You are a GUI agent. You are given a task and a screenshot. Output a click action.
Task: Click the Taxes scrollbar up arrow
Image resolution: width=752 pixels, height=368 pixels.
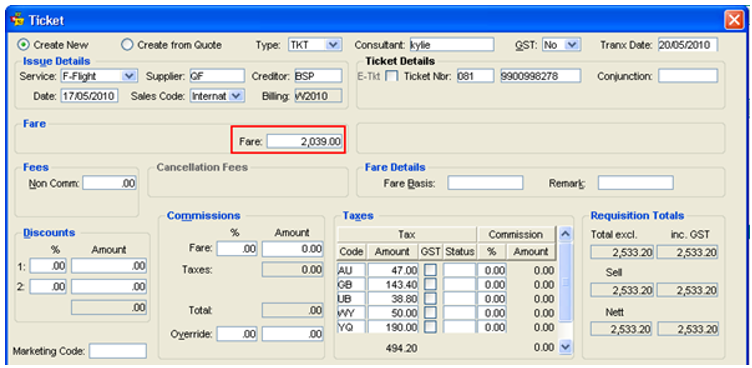click(x=565, y=234)
